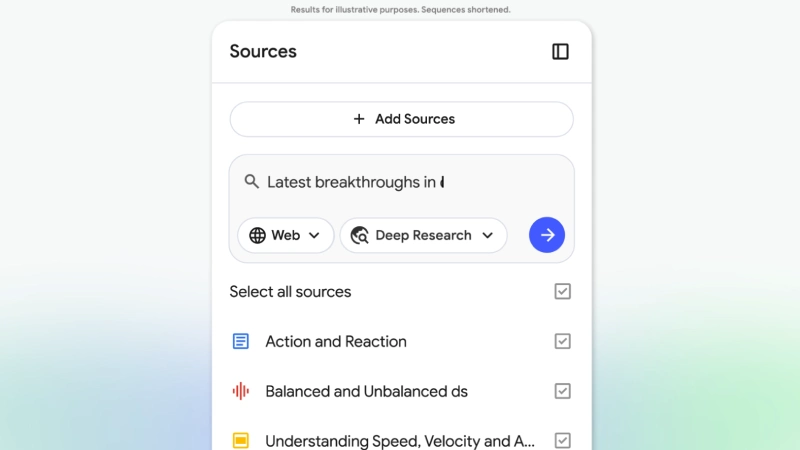
Task: Click the Web globe icon
Action: 257,235
